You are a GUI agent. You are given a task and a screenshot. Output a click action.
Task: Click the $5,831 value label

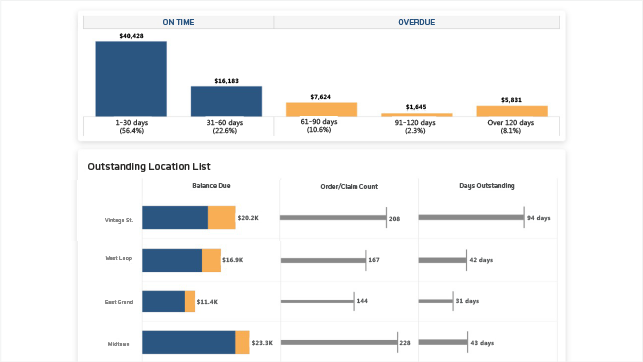[x=511, y=100]
